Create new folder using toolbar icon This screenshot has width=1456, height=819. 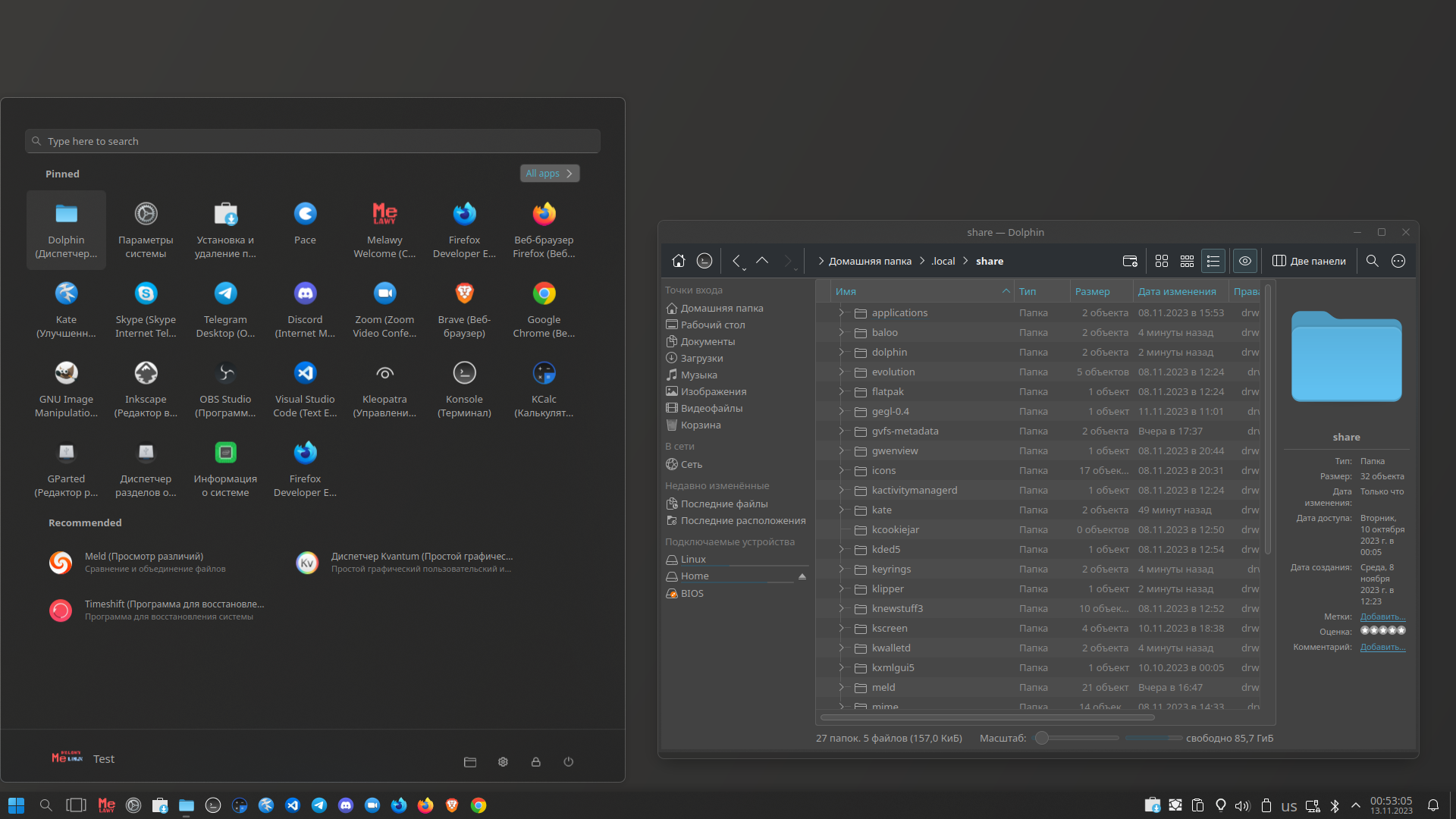click(1130, 261)
